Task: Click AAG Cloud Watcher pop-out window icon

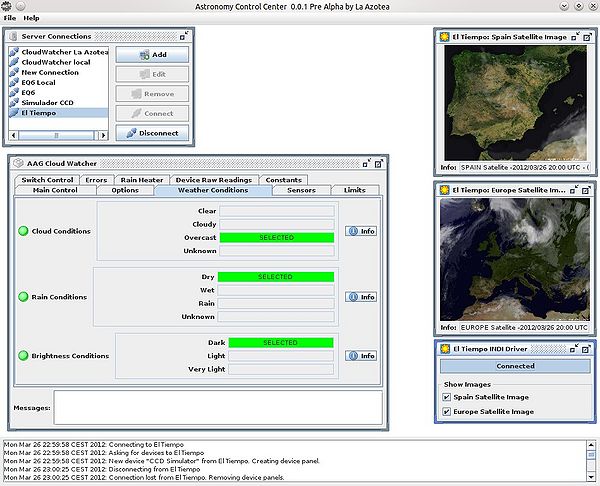Action: pos(379,163)
